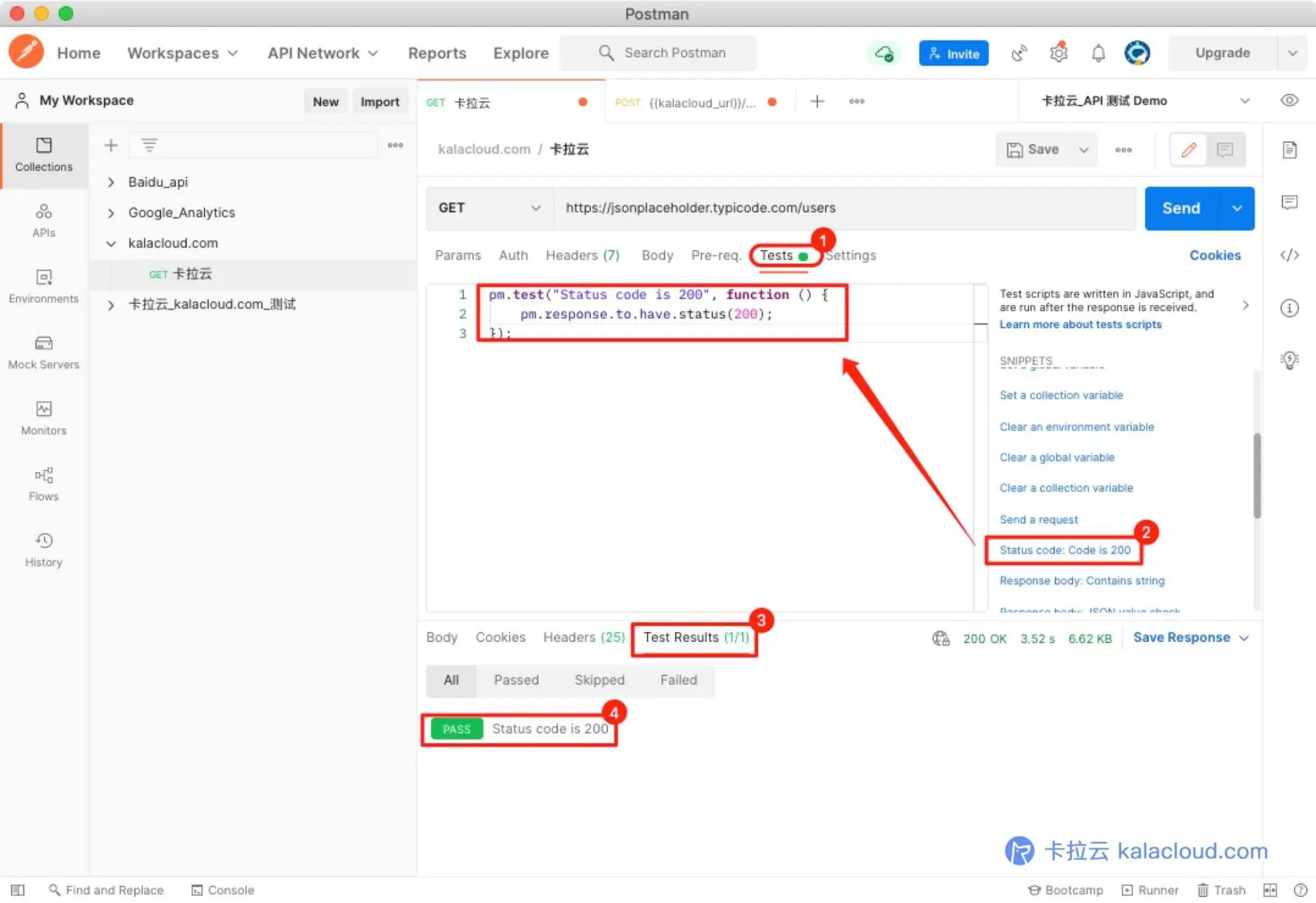Viewport: 1316px width, 903px height.
Task: Open Environments sidebar panel
Action: (44, 287)
